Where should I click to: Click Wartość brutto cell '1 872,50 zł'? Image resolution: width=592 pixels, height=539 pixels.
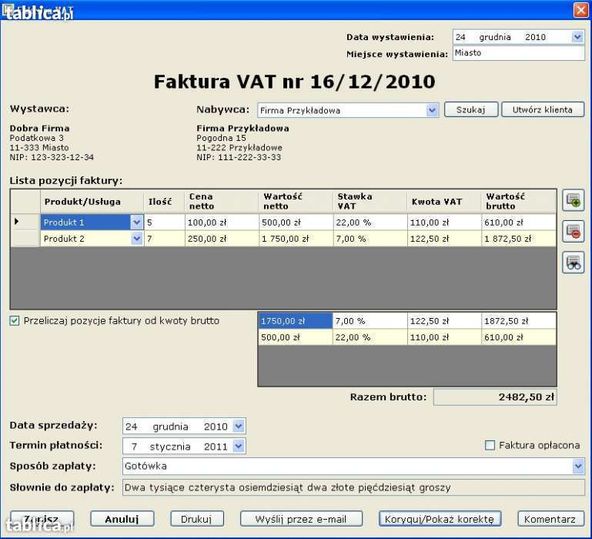(x=519, y=239)
